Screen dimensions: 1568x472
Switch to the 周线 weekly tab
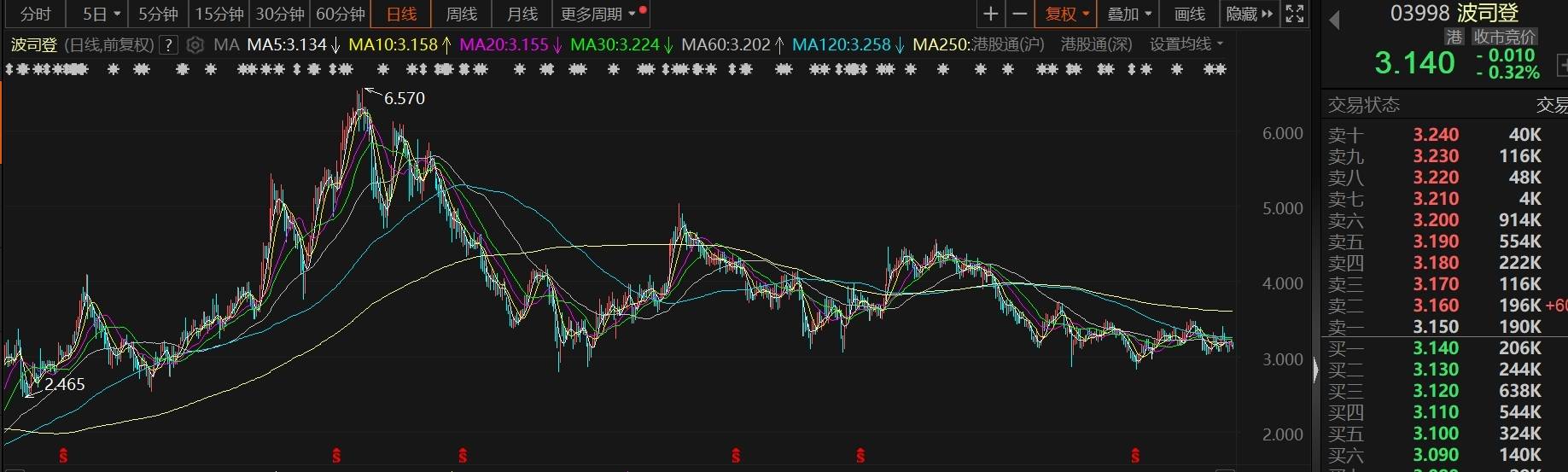461,14
